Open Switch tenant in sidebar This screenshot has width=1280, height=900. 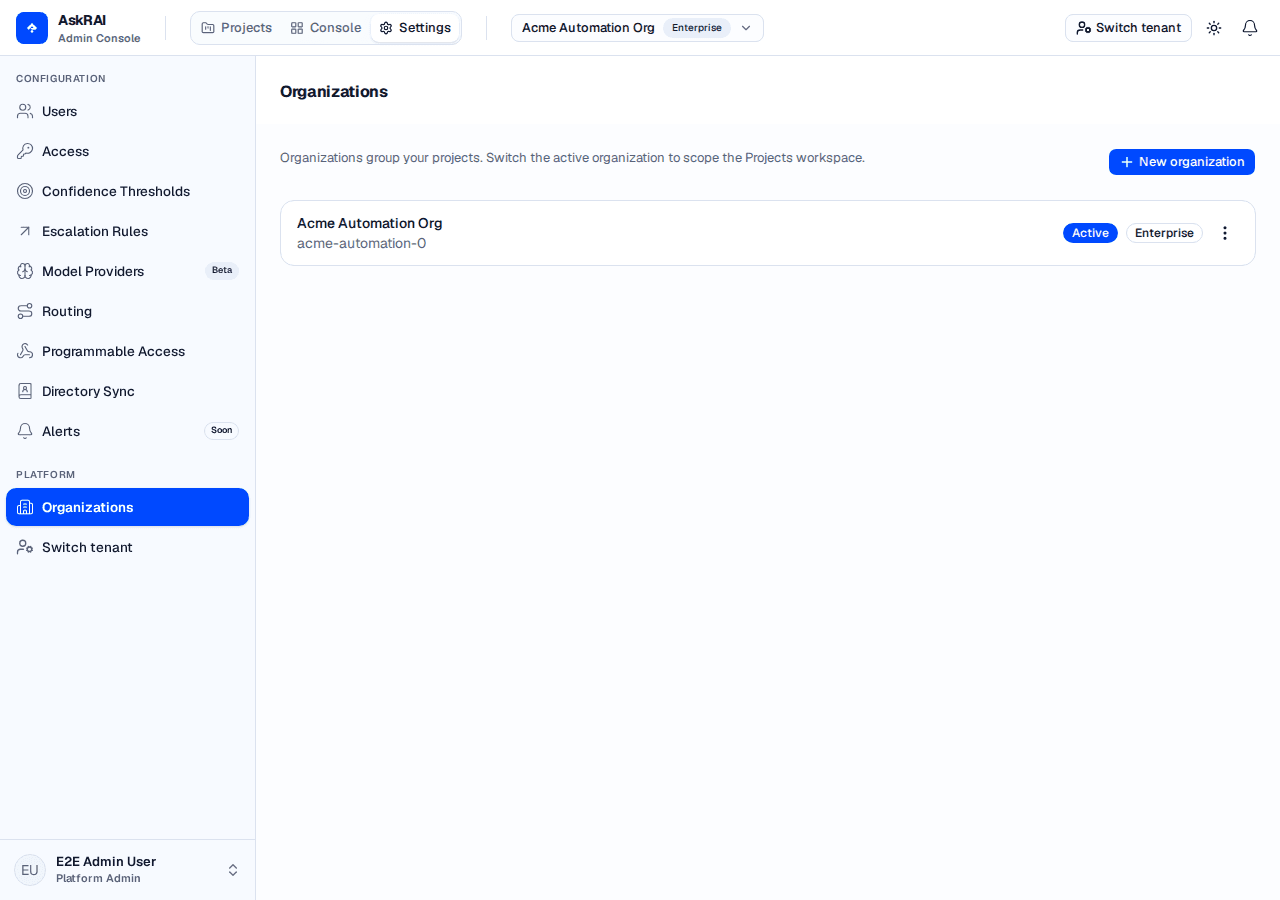point(127,547)
